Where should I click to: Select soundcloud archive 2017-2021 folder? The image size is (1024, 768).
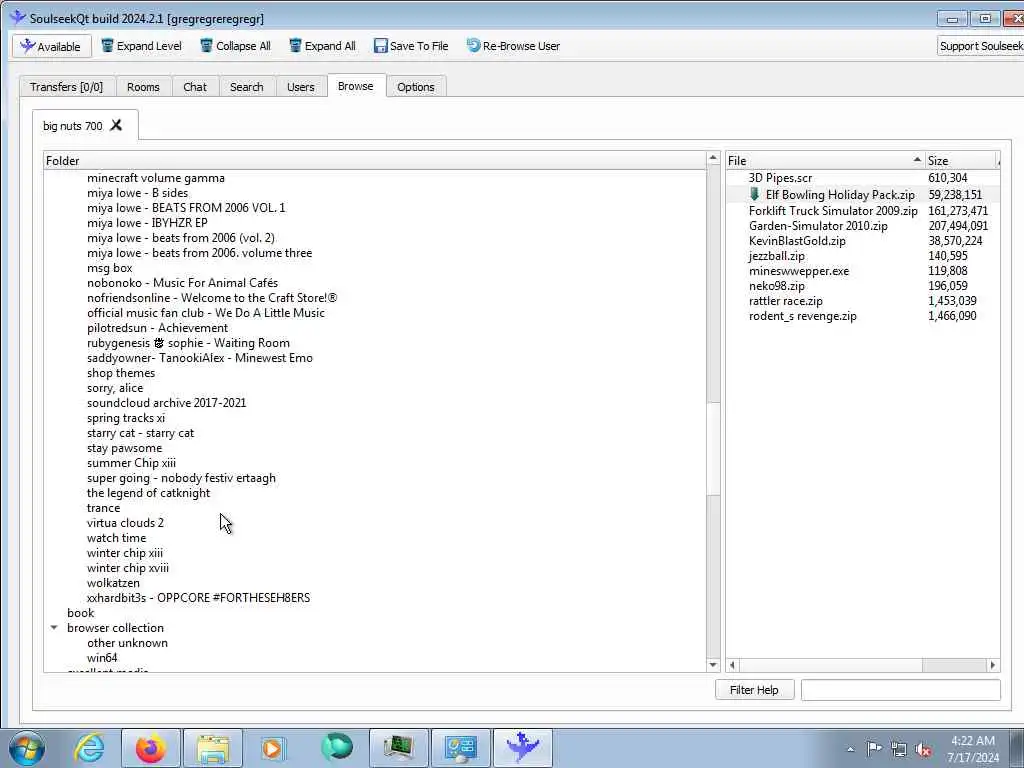click(x=167, y=403)
